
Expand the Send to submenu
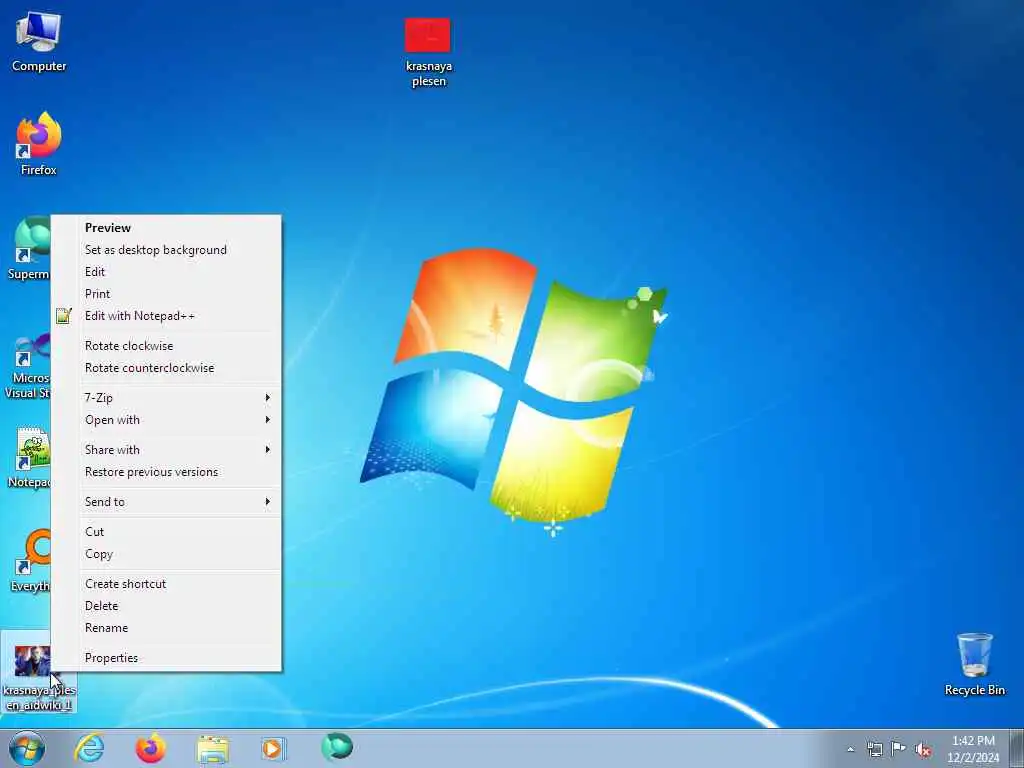(166, 502)
